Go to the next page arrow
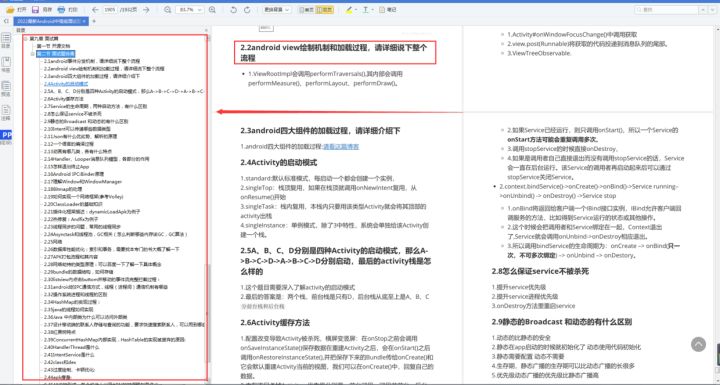This screenshot has height=385, width=720. click(x=146, y=10)
